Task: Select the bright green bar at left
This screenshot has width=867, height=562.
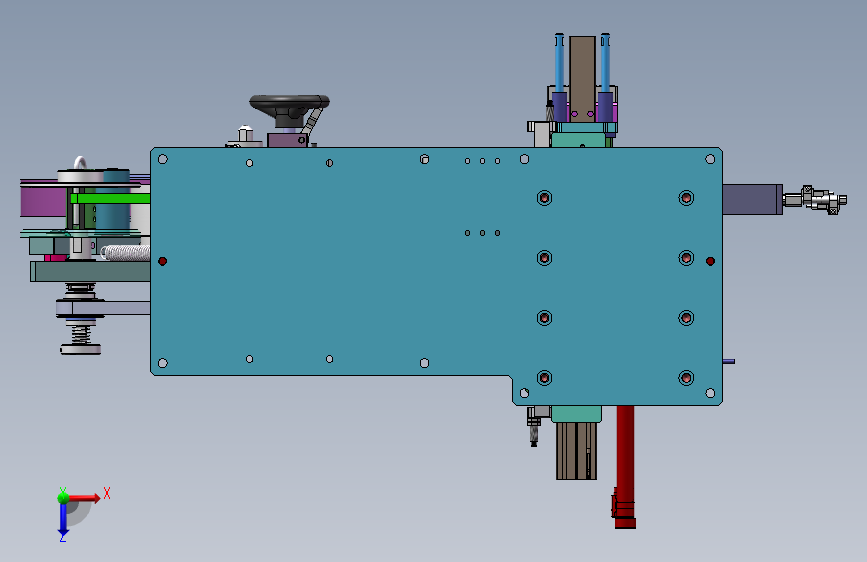Action: 111,198
